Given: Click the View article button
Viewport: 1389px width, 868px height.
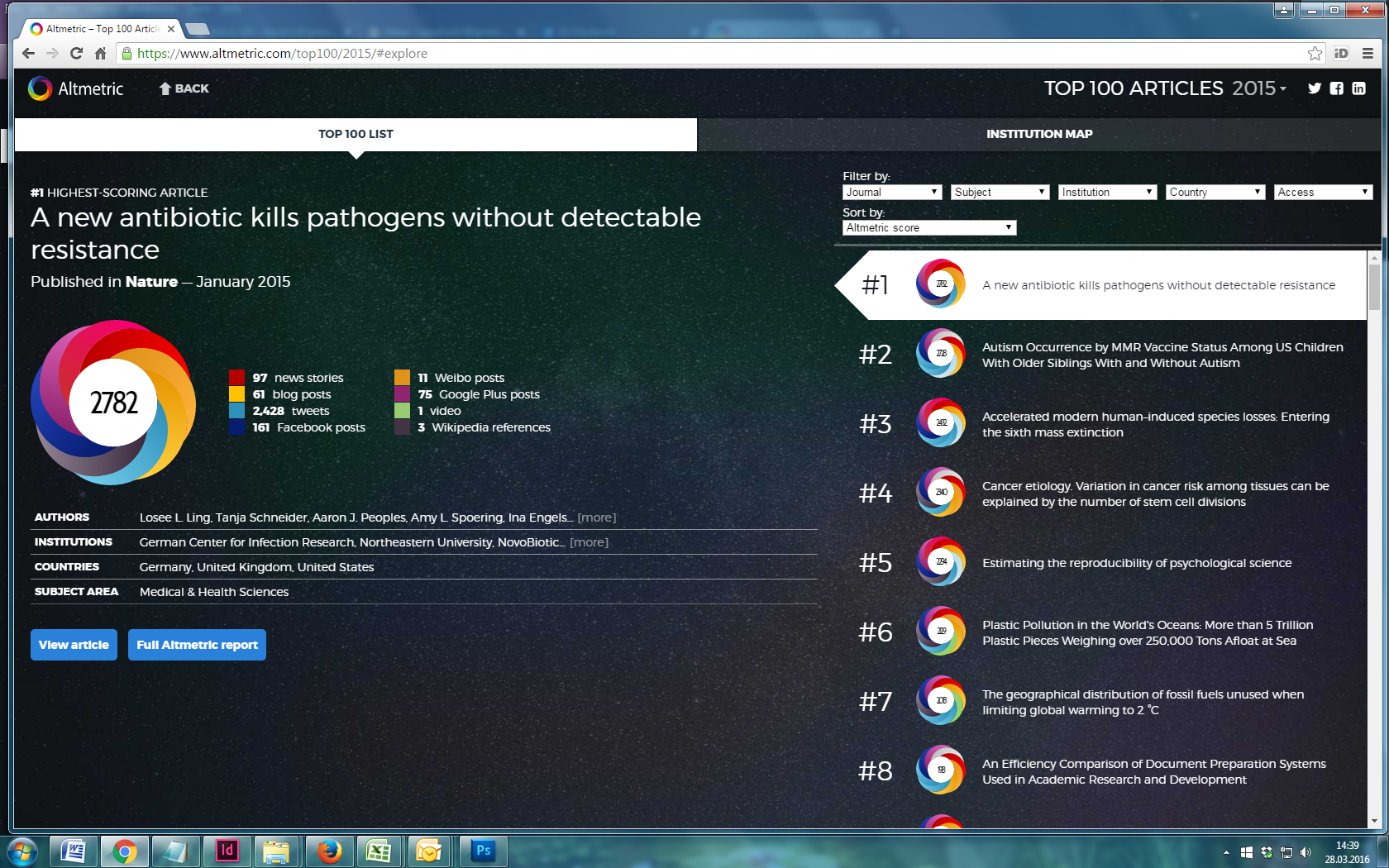Looking at the screenshot, I should click(74, 645).
